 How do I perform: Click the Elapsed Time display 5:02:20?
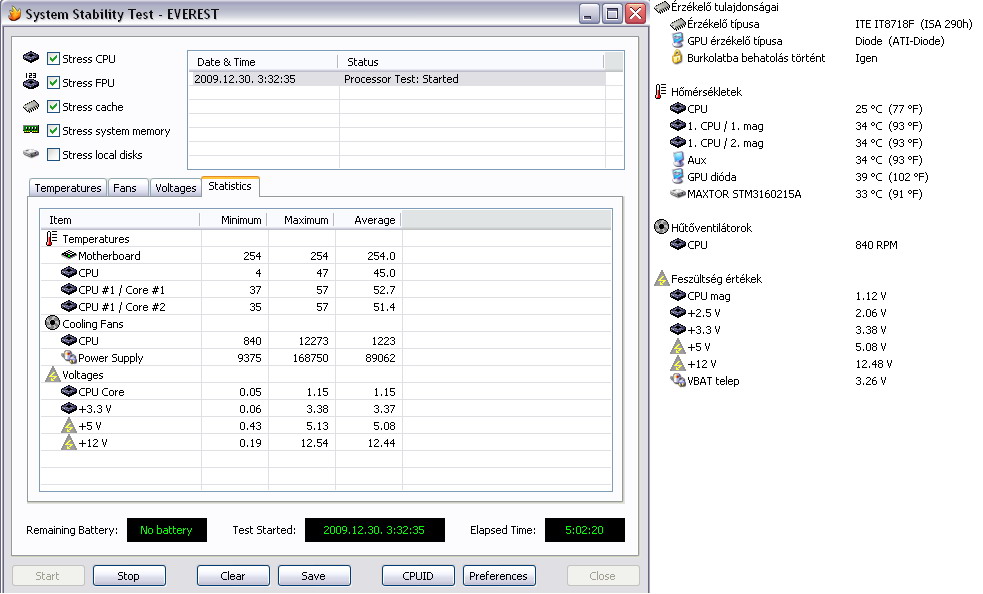[584, 530]
